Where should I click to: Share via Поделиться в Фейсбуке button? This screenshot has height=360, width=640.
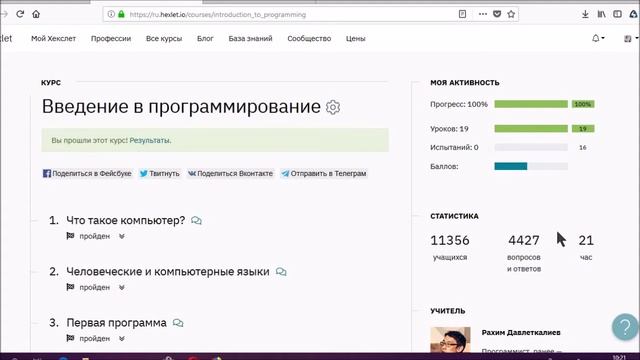tap(87, 173)
